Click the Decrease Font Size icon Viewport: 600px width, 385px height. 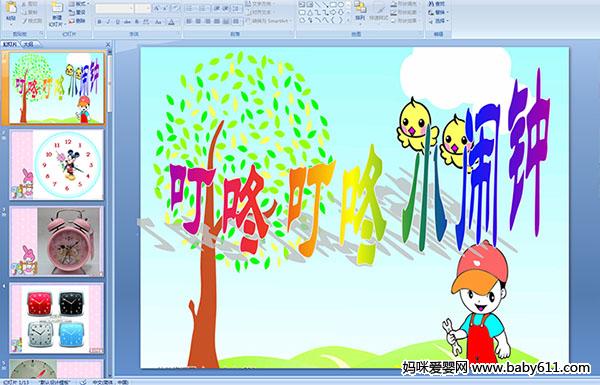pyautogui.click(x=165, y=8)
